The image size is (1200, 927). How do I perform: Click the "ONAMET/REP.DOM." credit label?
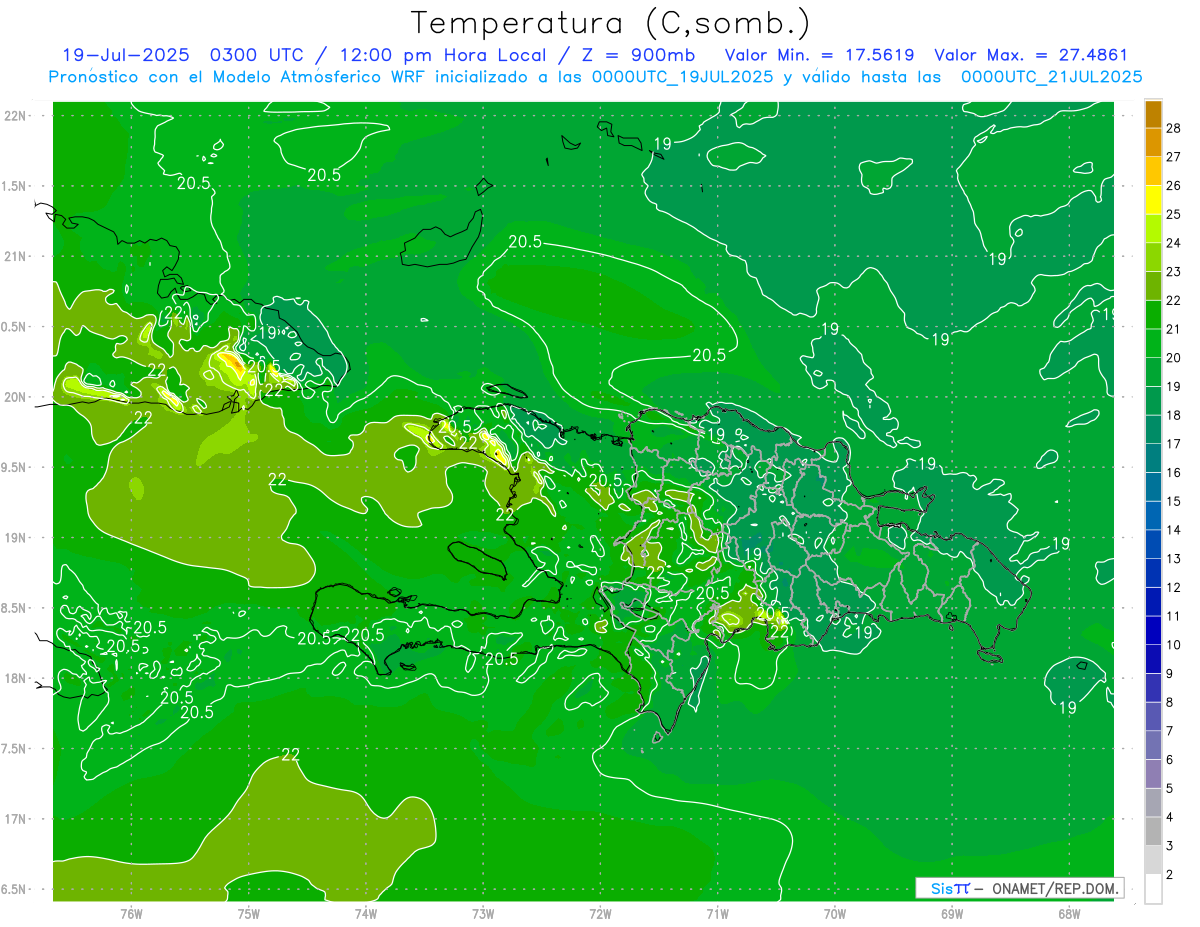[x=1054, y=888]
